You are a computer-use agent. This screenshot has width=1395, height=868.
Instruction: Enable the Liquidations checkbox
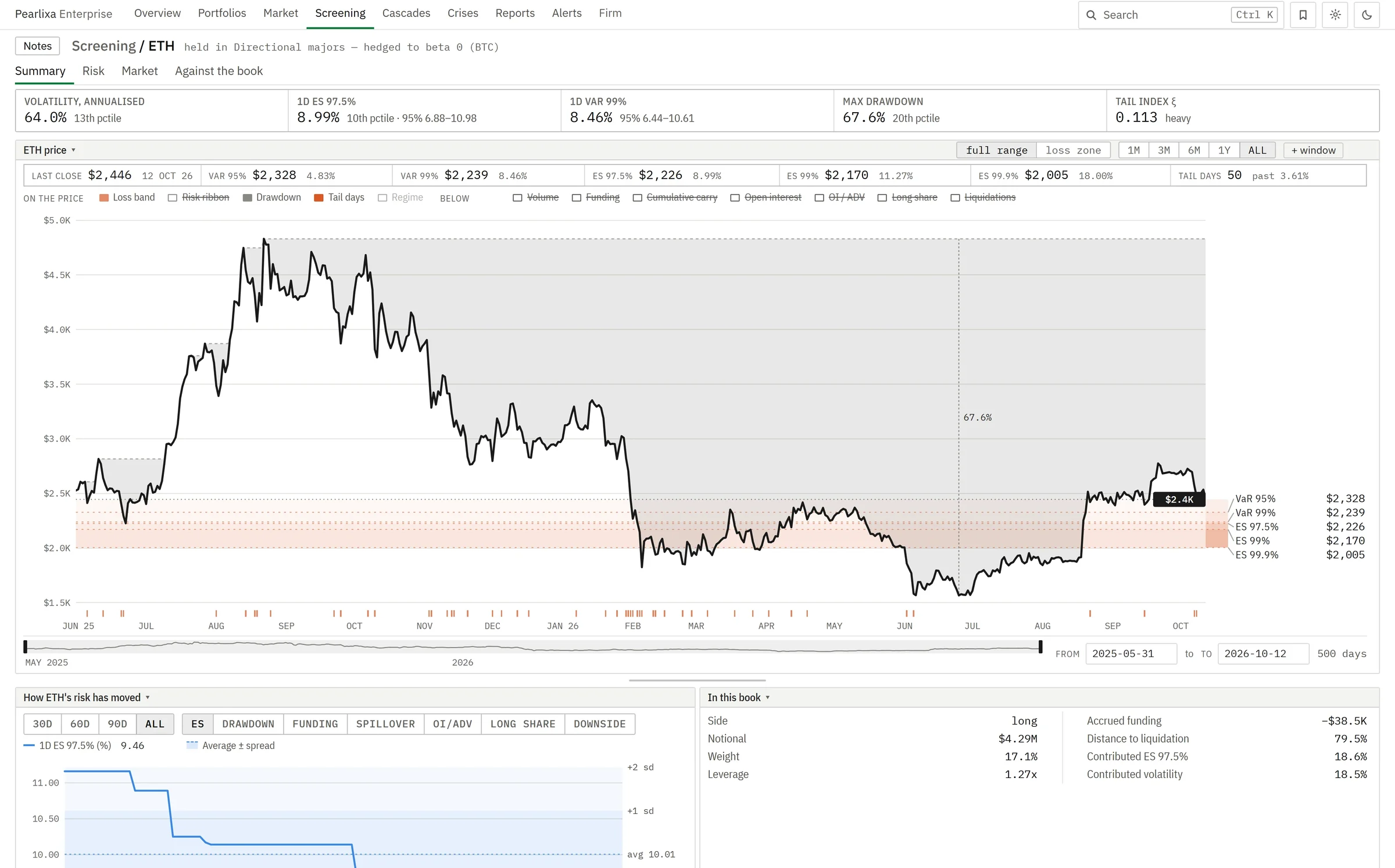(955, 198)
